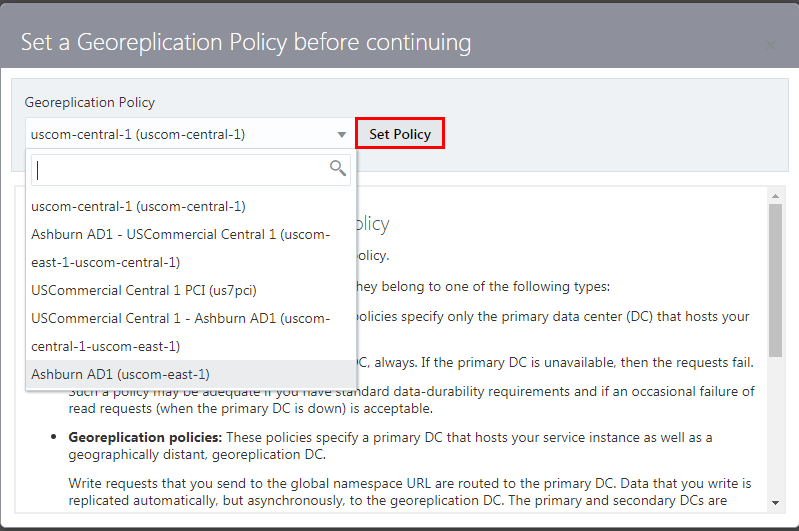Choose Ashburn AD1 - USCommercial Central 1 option

coord(180,248)
